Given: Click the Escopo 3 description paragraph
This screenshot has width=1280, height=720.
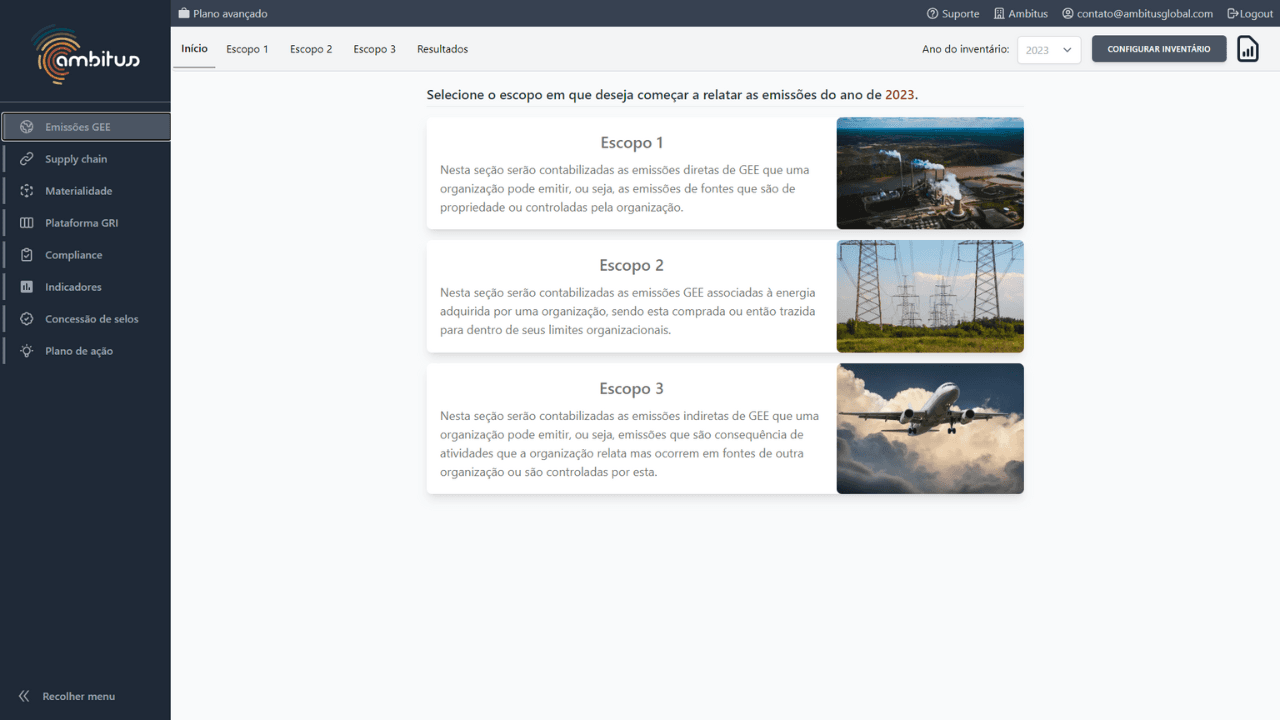Looking at the screenshot, I should pos(629,444).
